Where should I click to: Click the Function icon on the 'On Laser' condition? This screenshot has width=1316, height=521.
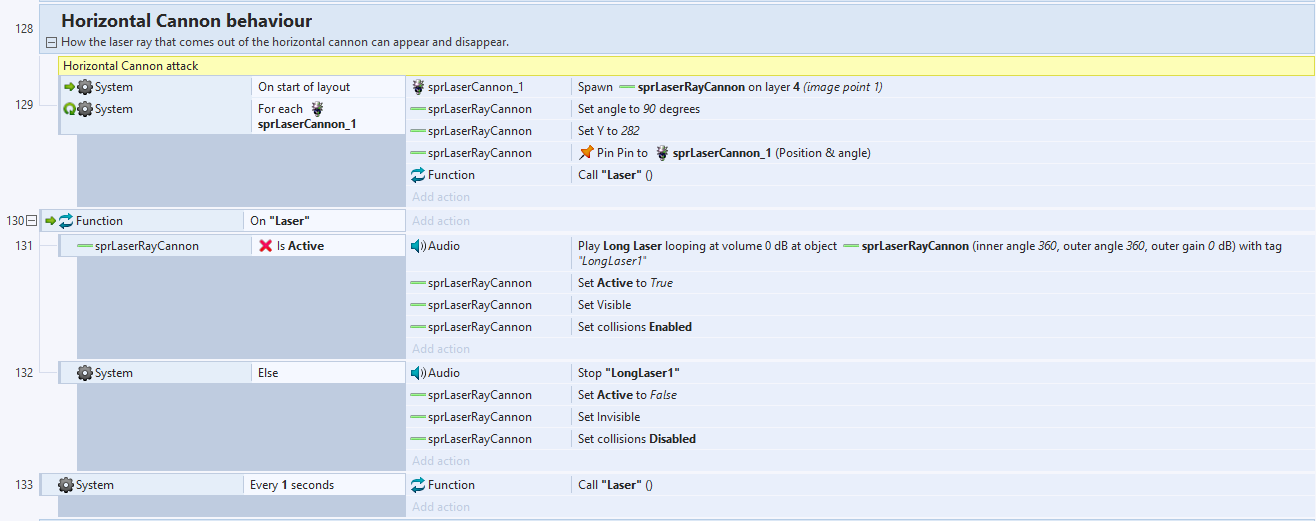tap(66, 221)
